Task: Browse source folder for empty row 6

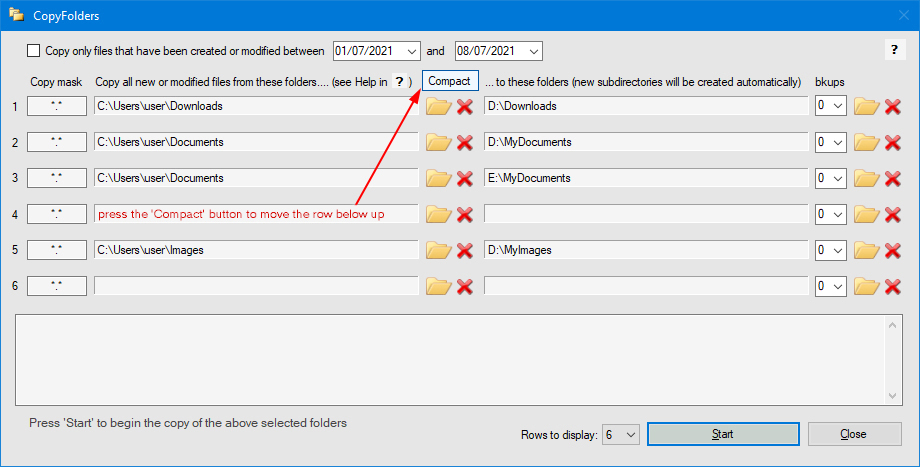Action: click(438, 286)
